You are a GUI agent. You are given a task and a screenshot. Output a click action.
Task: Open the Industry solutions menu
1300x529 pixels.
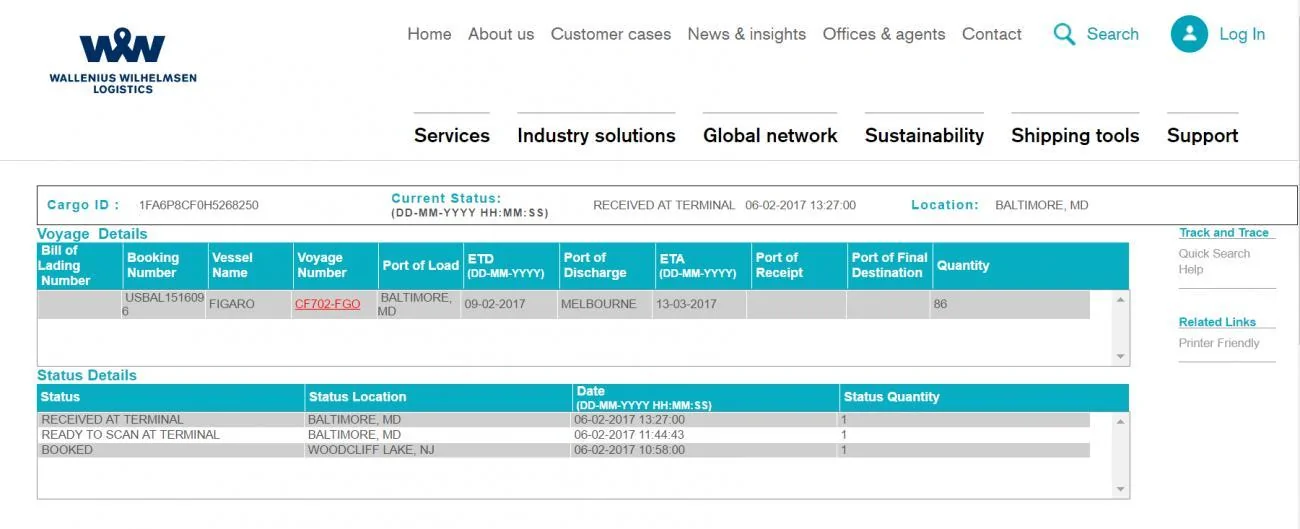(596, 135)
